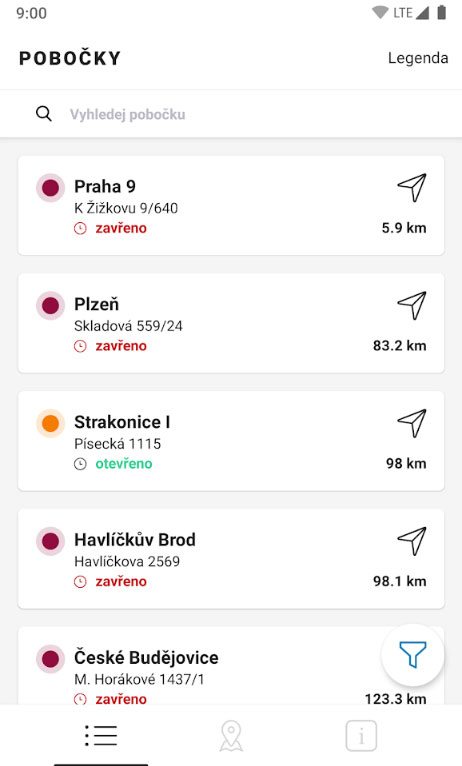The height and width of the screenshot is (766, 462).
Task: Switch to the map pin tab
Action: [x=231, y=735]
